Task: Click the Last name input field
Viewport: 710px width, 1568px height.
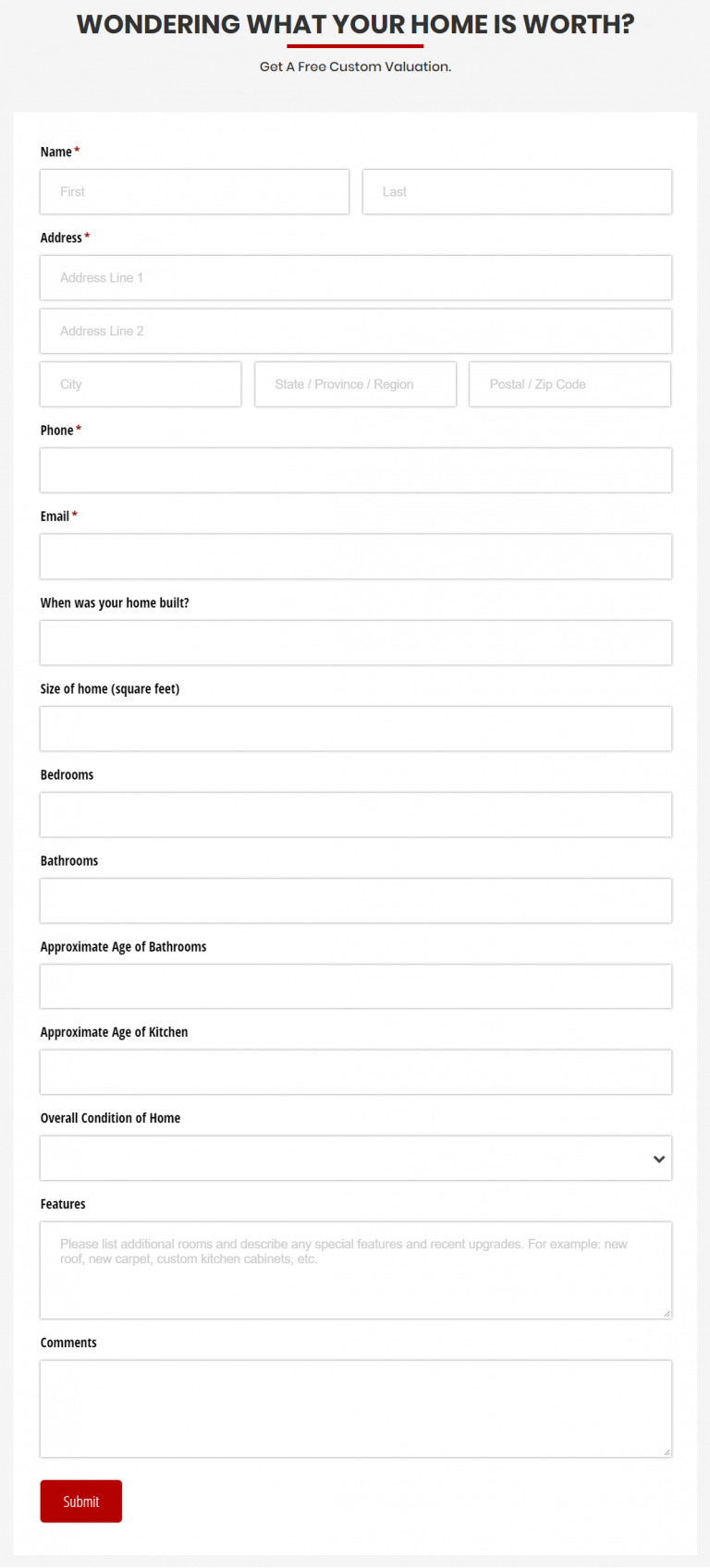Action: click(x=517, y=191)
